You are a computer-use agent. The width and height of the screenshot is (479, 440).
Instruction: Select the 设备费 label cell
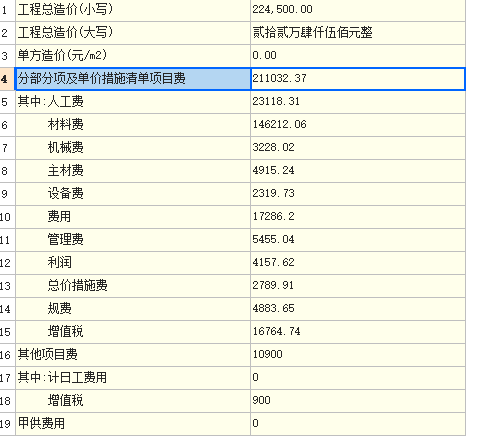click(133, 194)
